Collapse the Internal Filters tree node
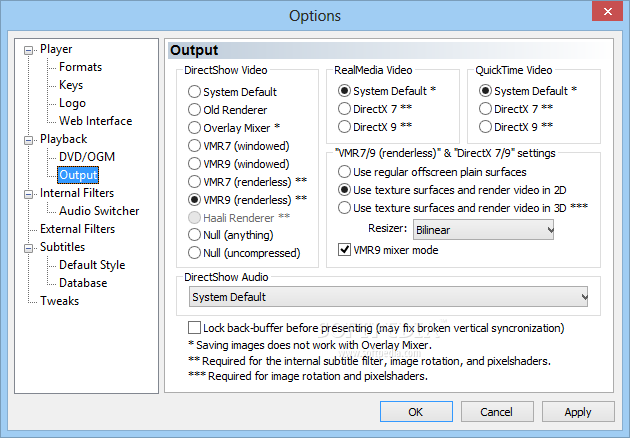The image size is (630, 438). pyautogui.click(x=29, y=195)
